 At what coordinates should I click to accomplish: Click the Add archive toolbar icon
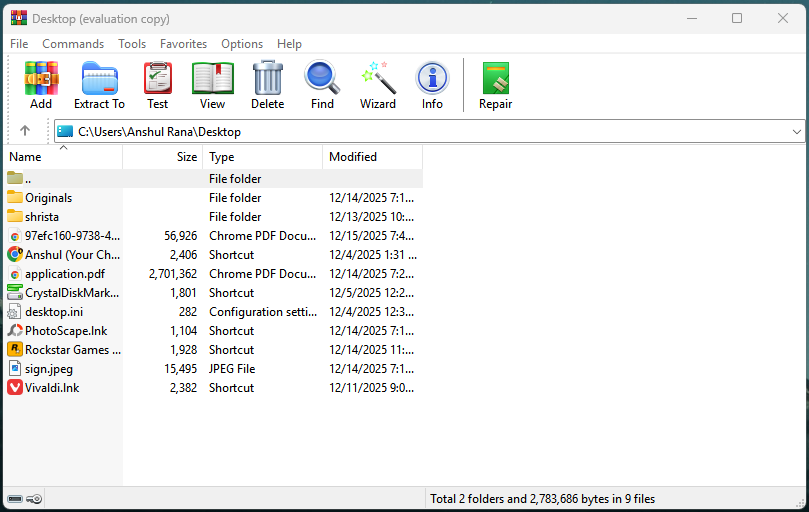(x=41, y=78)
